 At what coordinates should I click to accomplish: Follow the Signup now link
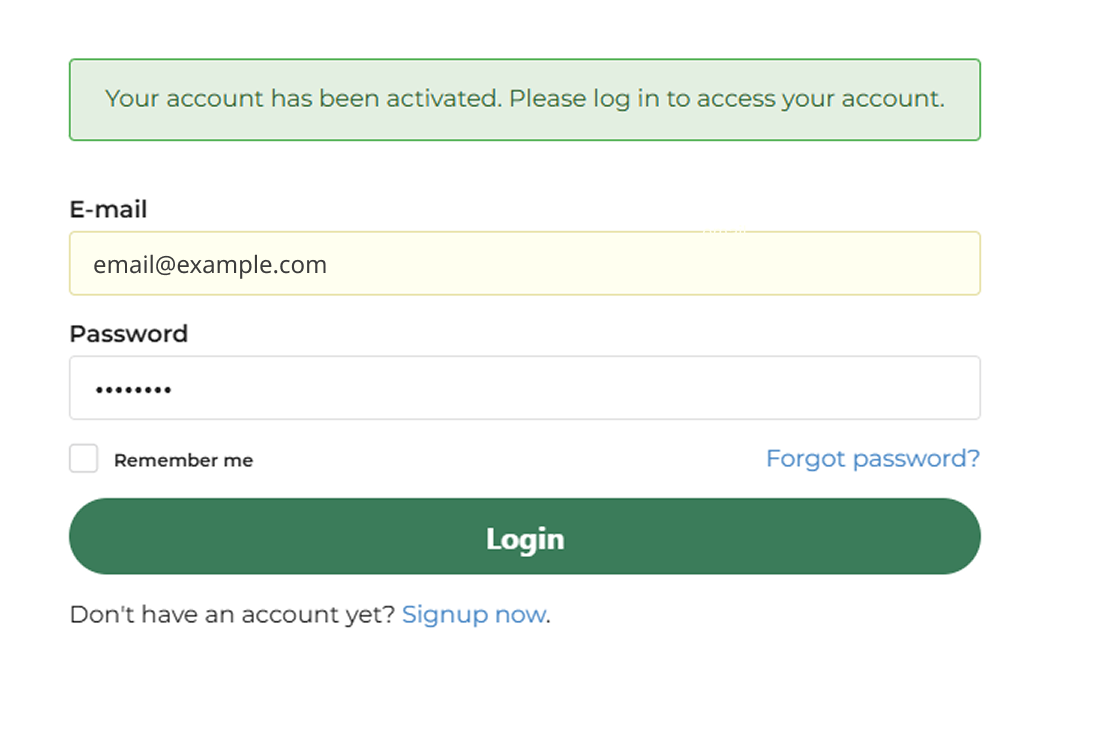[x=473, y=614]
